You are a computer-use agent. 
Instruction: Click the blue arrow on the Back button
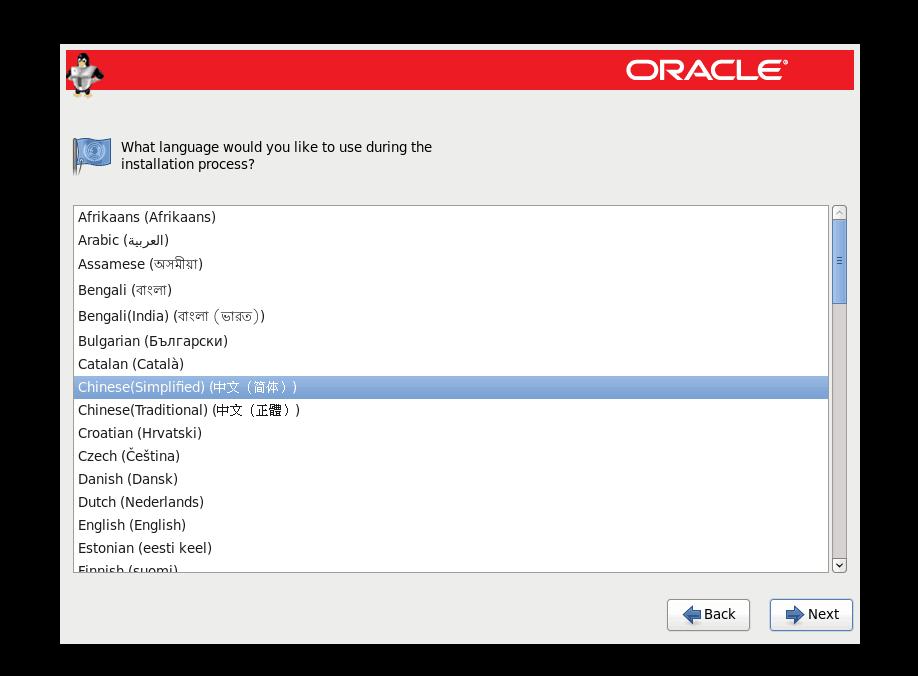click(691, 615)
